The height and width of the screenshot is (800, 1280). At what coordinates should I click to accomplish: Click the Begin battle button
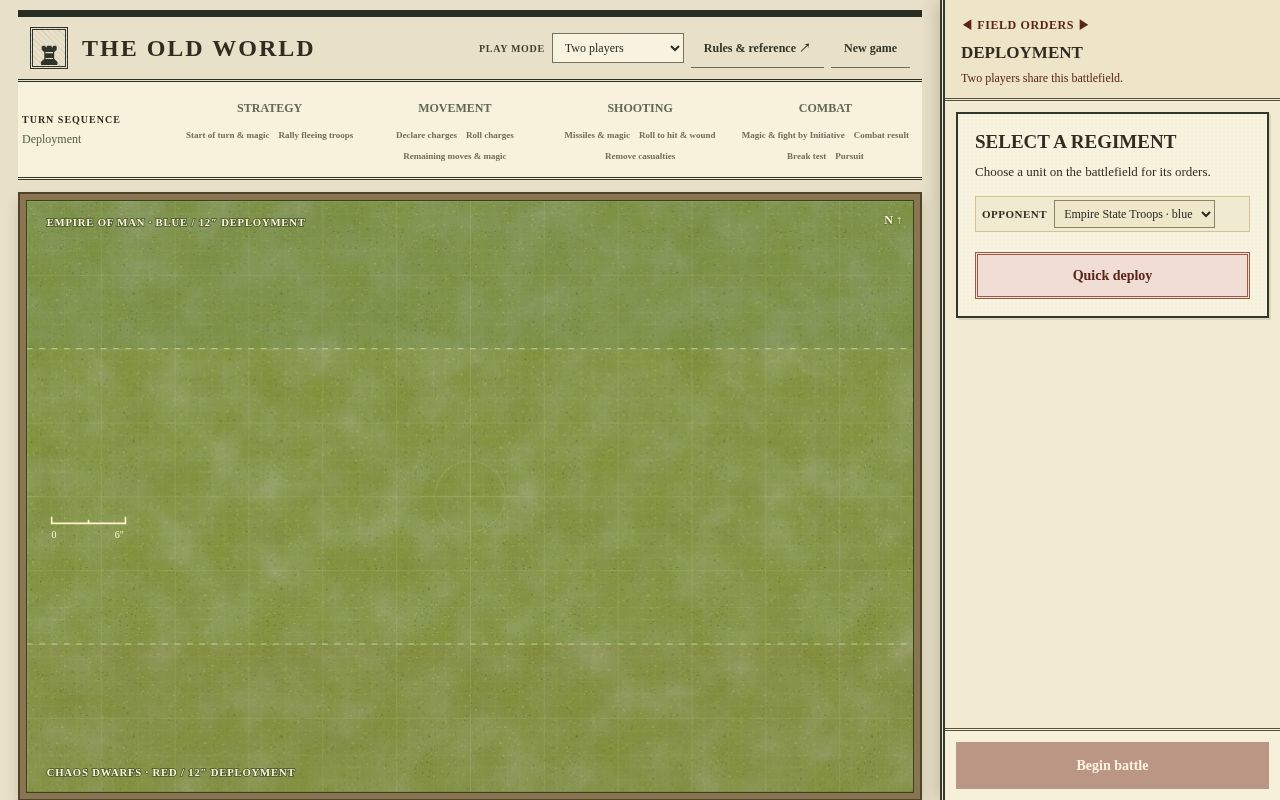click(x=1112, y=765)
